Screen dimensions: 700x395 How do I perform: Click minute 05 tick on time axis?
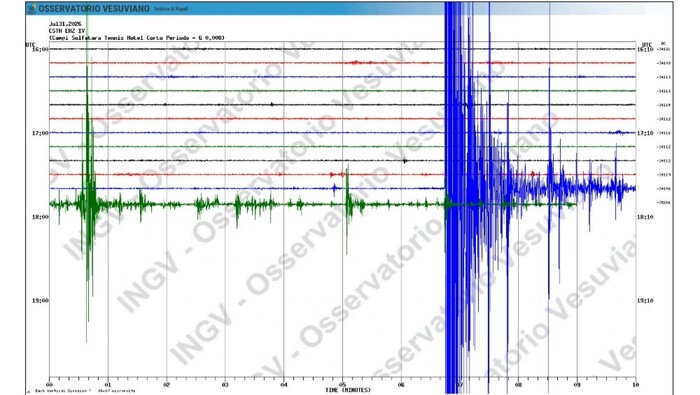pyautogui.click(x=342, y=384)
